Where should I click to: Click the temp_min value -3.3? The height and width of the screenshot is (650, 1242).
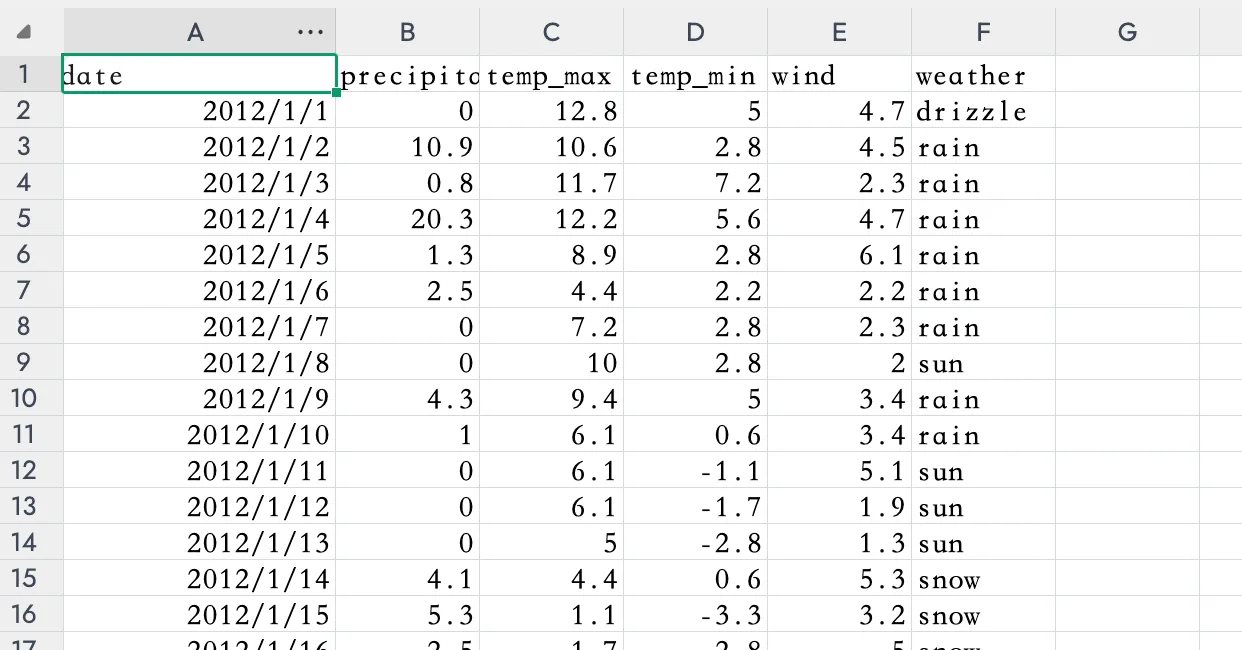click(x=695, y=614)
